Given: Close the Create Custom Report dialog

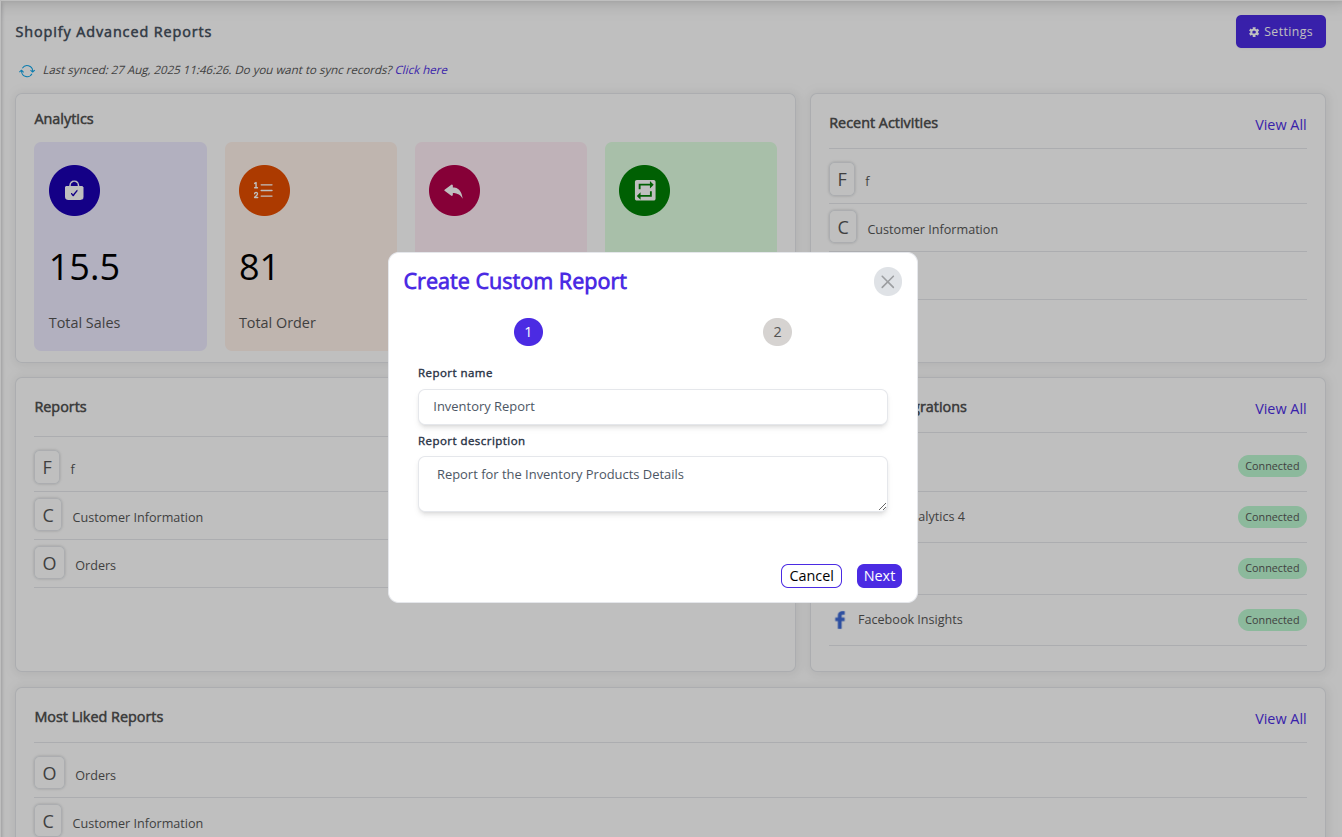Looking at the screenshot, I should 887,282.
